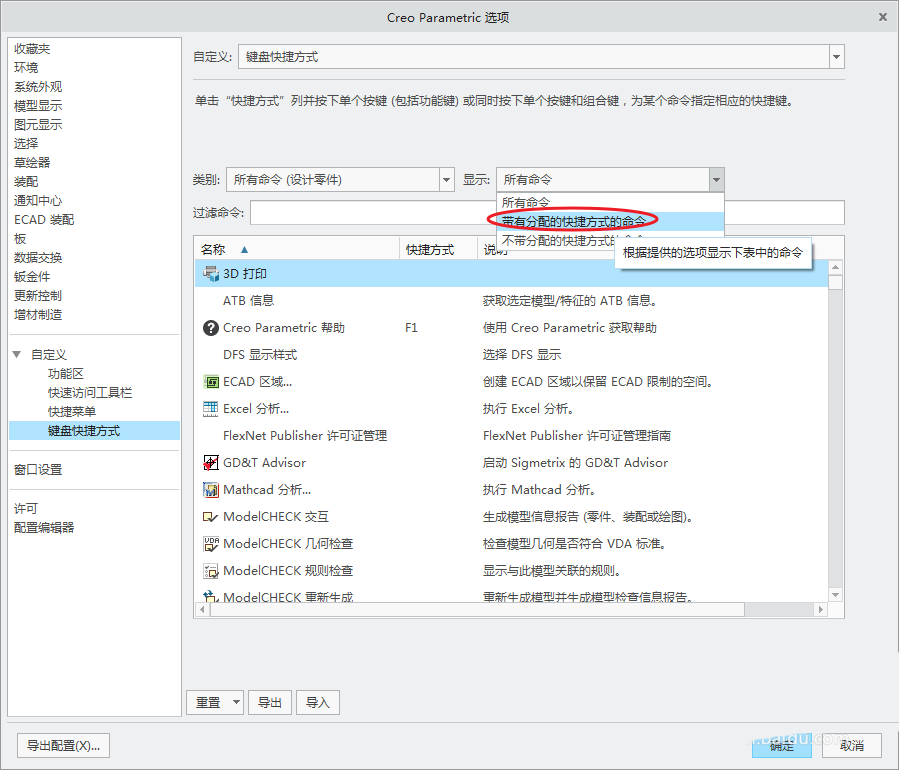Select 功能区 under 自定义
The width and height of the screenshot is (899, 770).
click(x=66, y=374)
